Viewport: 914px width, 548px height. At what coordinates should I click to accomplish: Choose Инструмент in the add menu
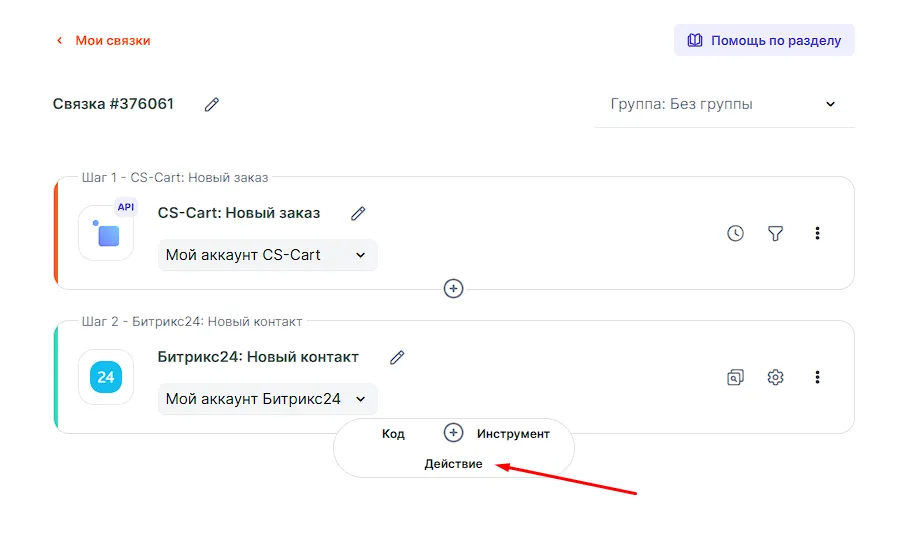[x=513, y=434]
